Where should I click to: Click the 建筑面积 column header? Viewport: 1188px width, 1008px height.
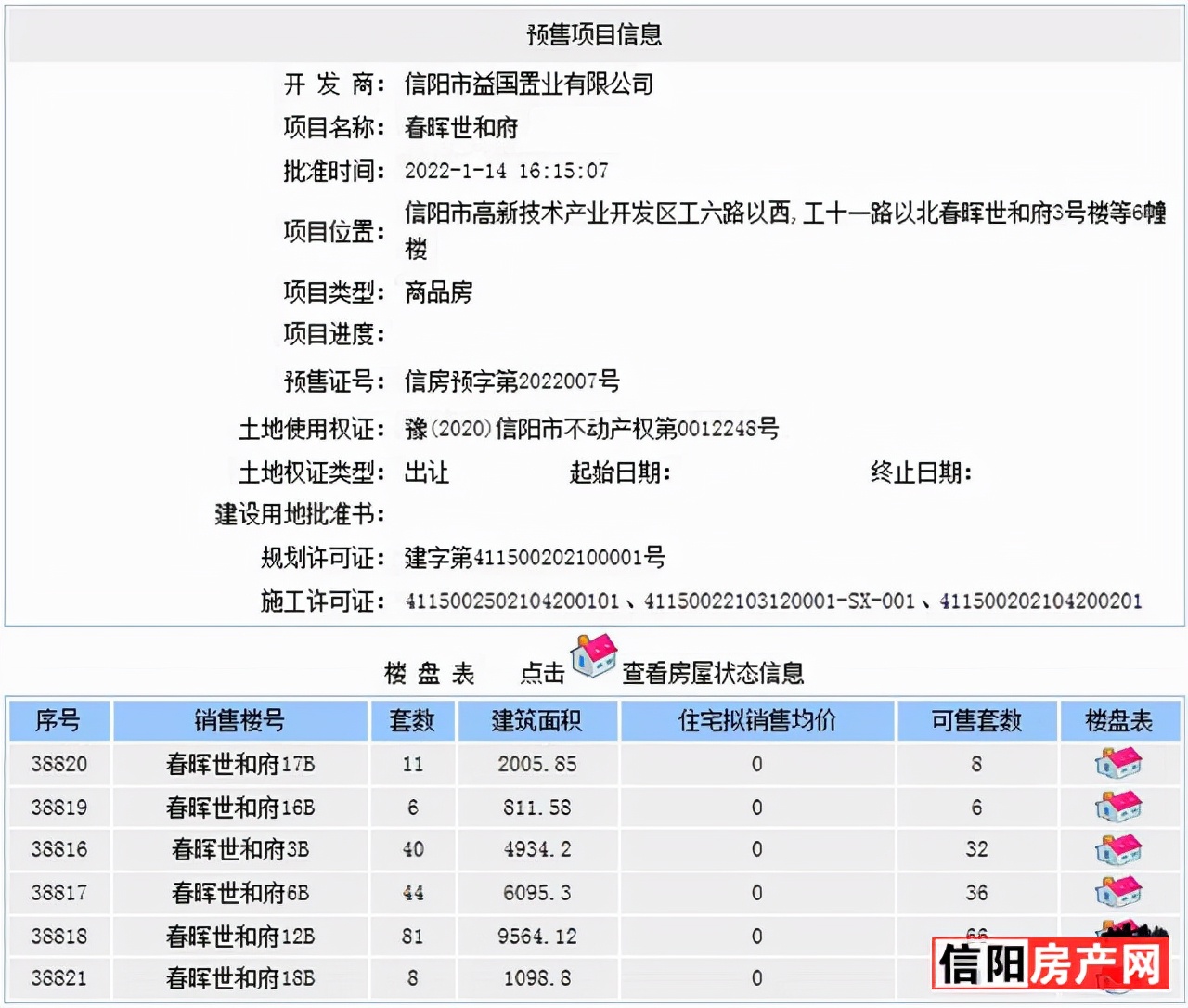536,720
